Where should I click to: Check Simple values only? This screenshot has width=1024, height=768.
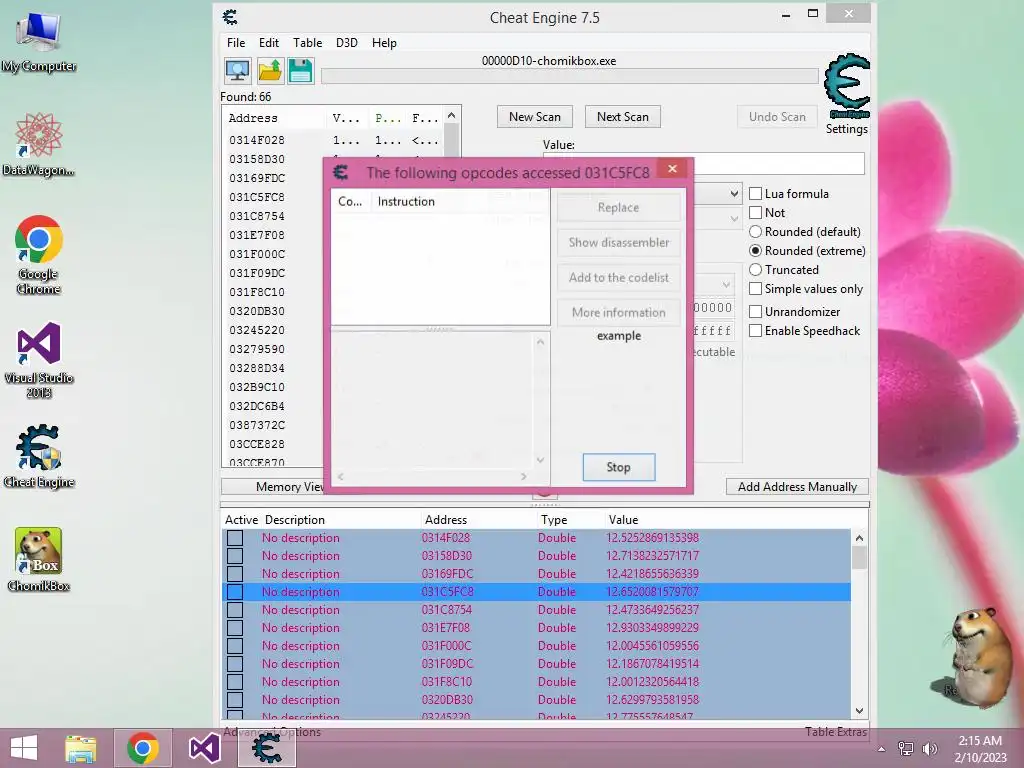[756, 288]
